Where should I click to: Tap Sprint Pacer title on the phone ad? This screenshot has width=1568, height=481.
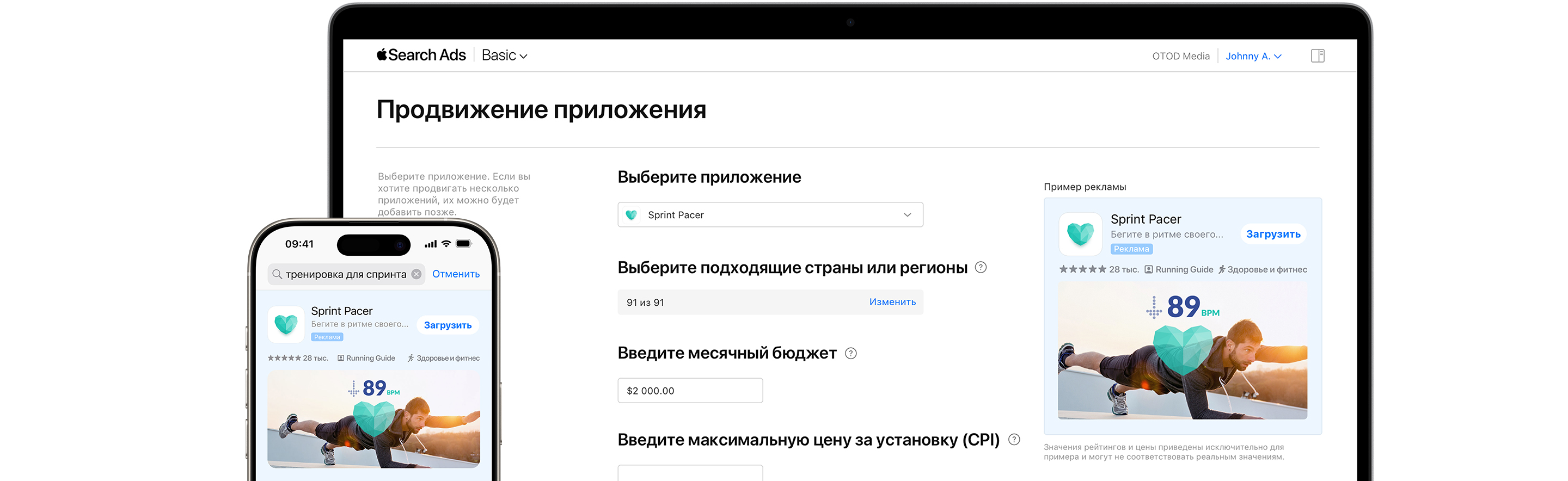[341, 311]
